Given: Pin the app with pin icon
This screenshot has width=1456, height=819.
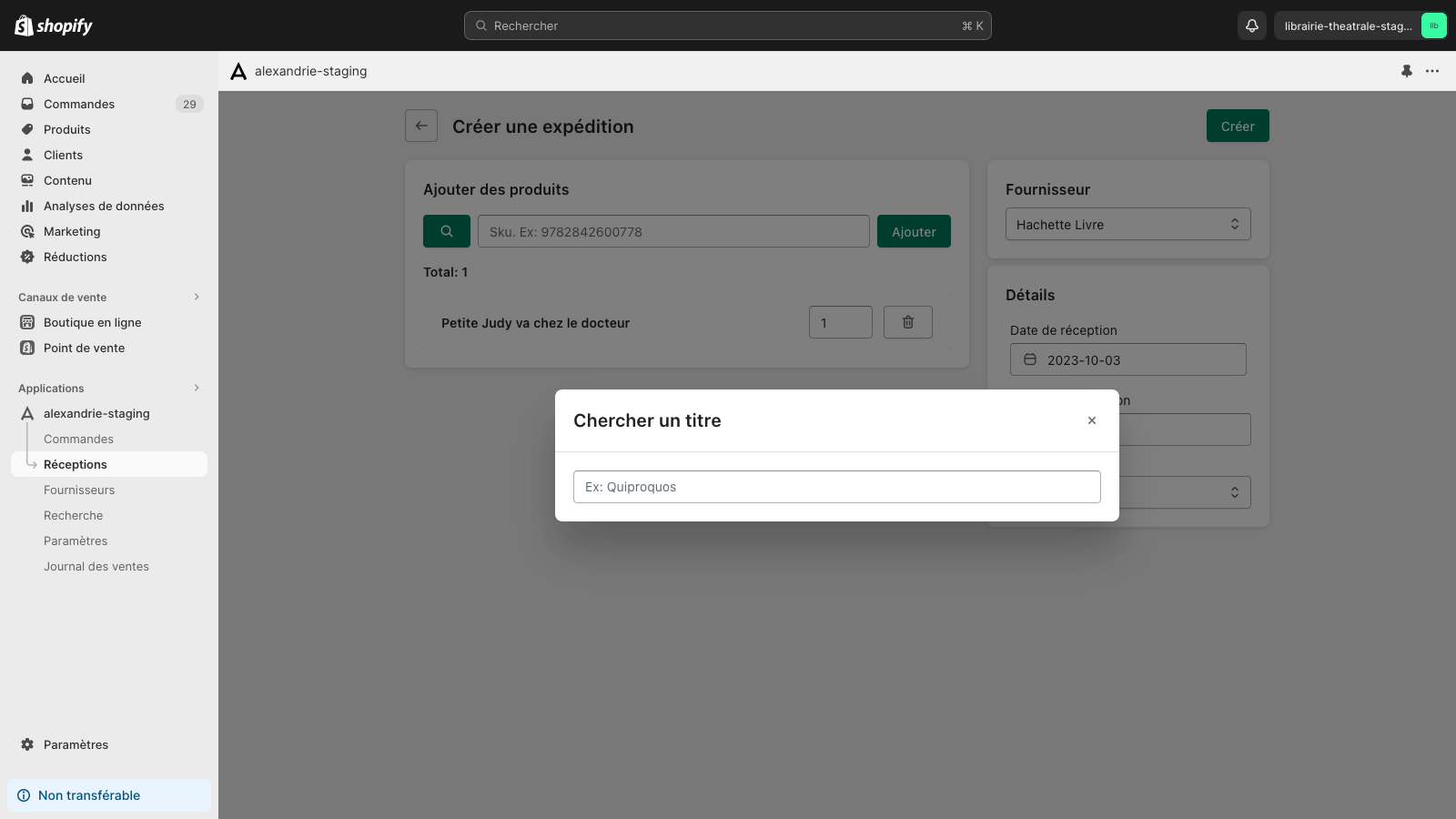Looking at the screenshot, I should click(1407, 71).
